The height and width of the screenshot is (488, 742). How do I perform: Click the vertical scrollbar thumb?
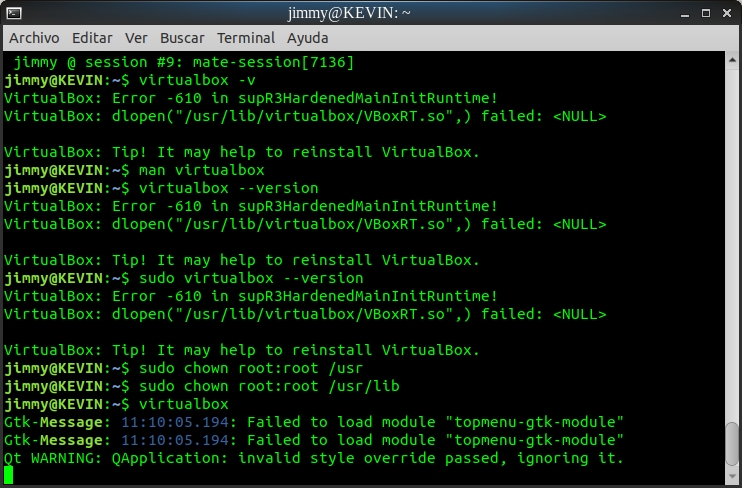[x=732, y=445]
